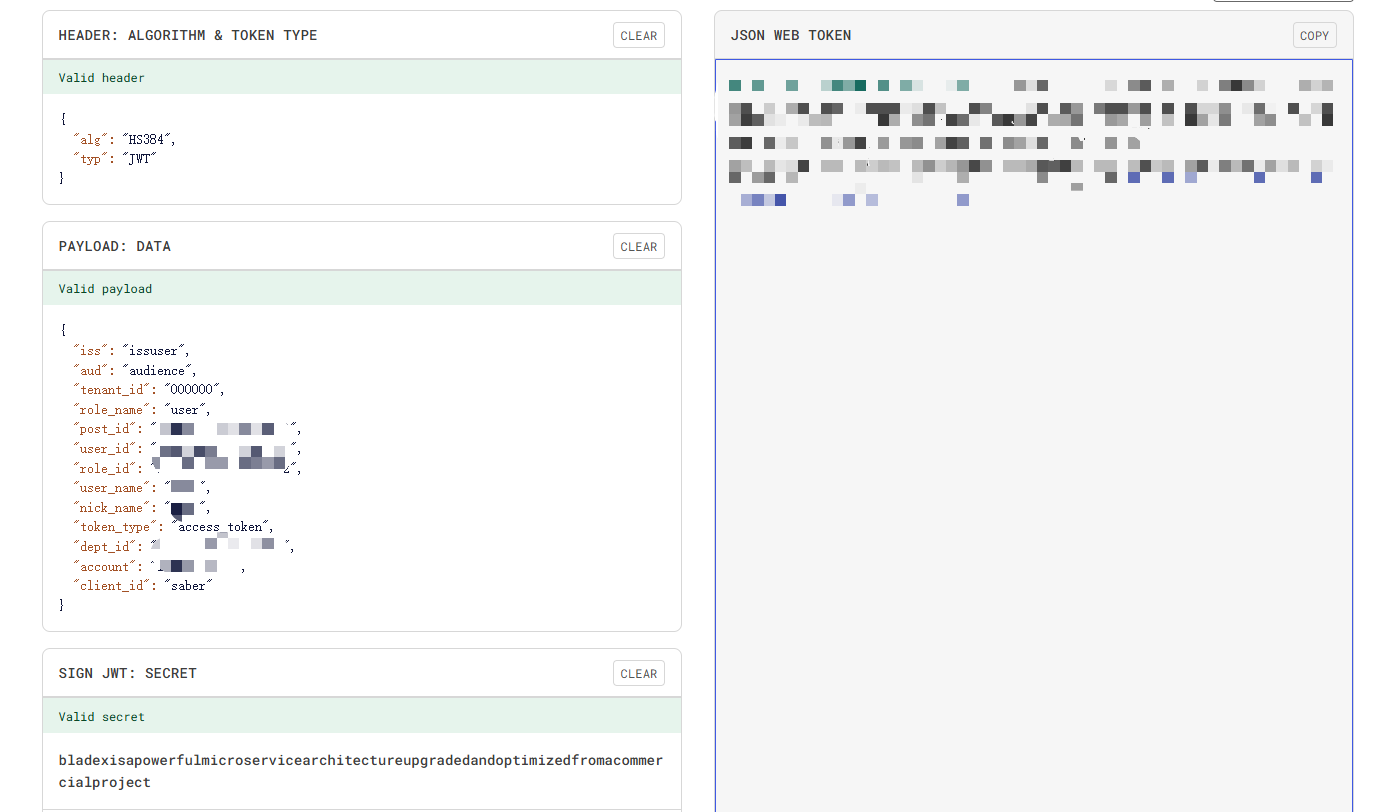Screen dimensions: 1379x812
Task: Place cursor on the "typ": "JWT" line
Action: click(115, 158)
